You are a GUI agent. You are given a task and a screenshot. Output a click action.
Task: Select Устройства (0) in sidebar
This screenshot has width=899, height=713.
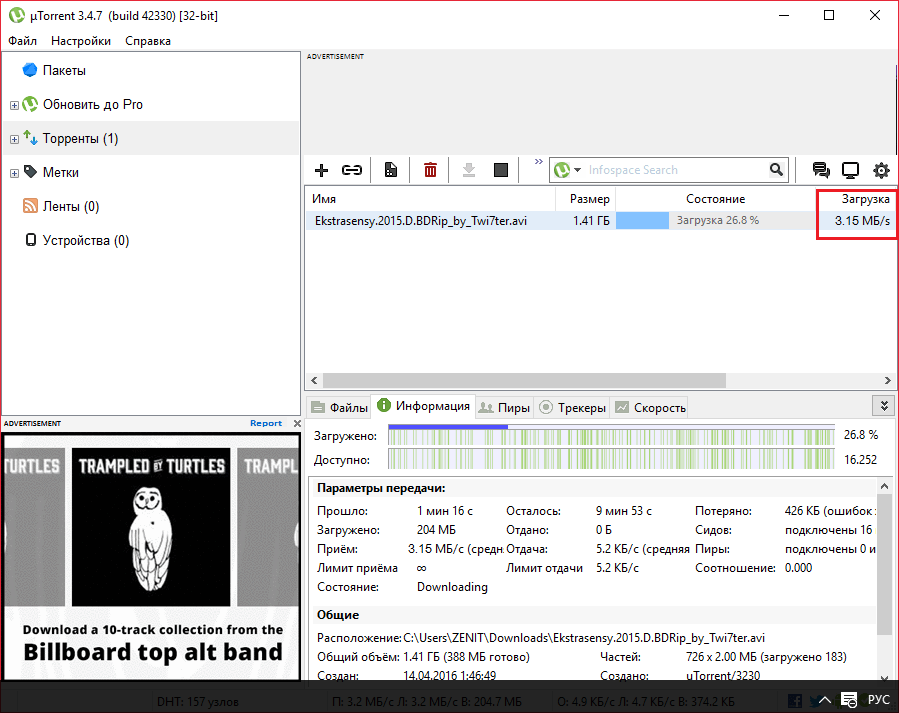[86, 241]
